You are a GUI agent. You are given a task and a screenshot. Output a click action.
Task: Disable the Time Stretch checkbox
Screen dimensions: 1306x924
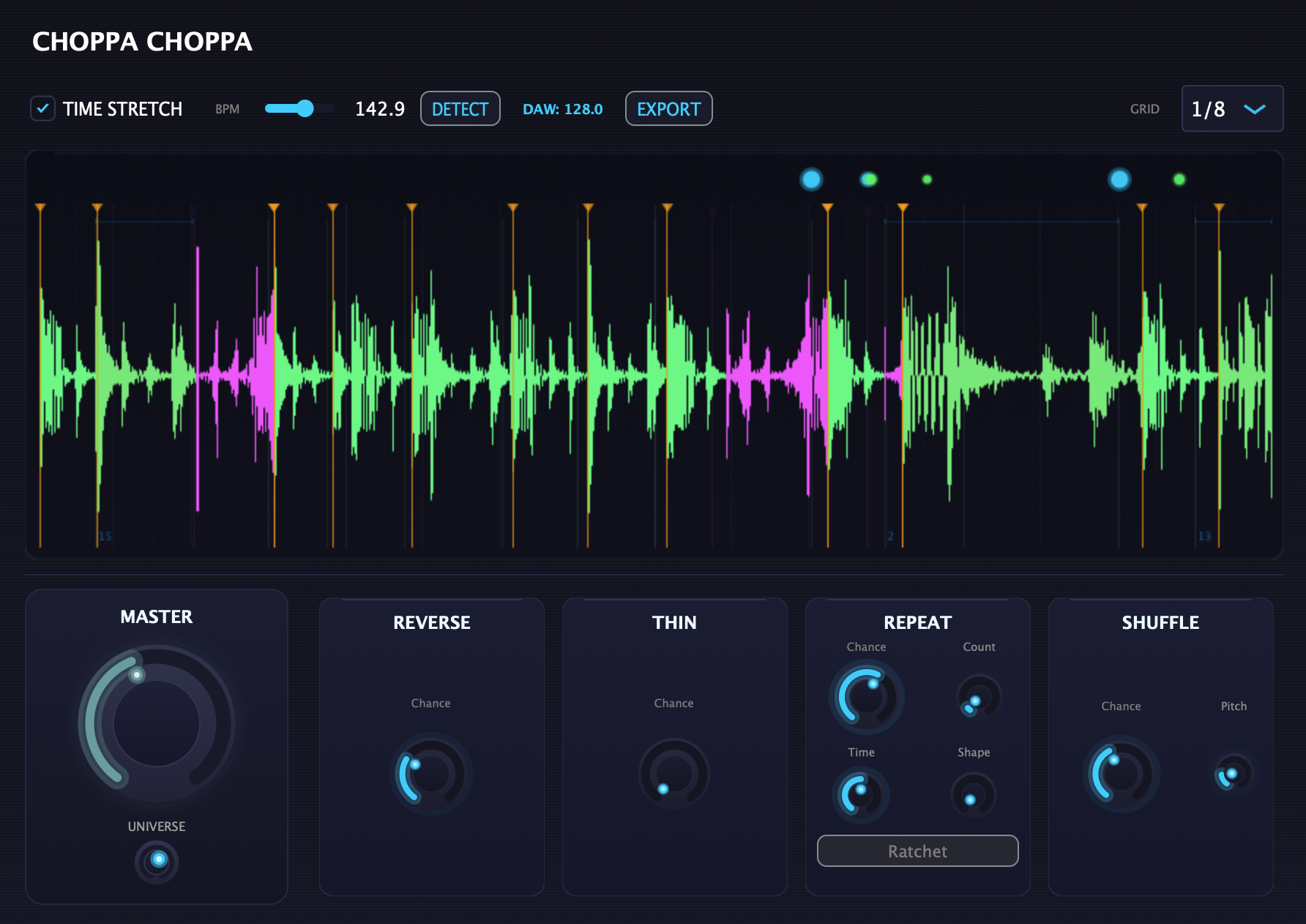pos(42,109)
